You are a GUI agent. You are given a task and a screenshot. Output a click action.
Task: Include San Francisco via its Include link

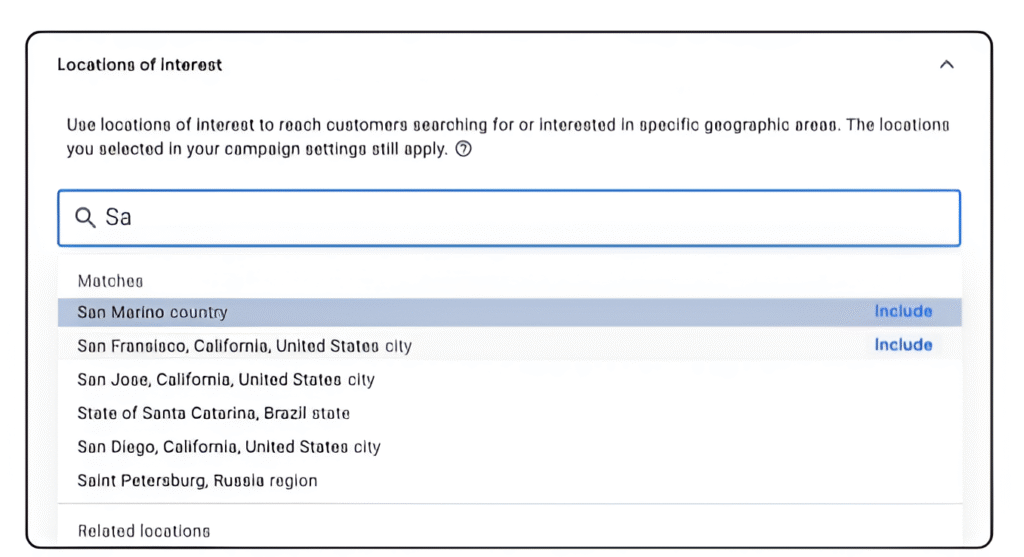pos(903,345)
